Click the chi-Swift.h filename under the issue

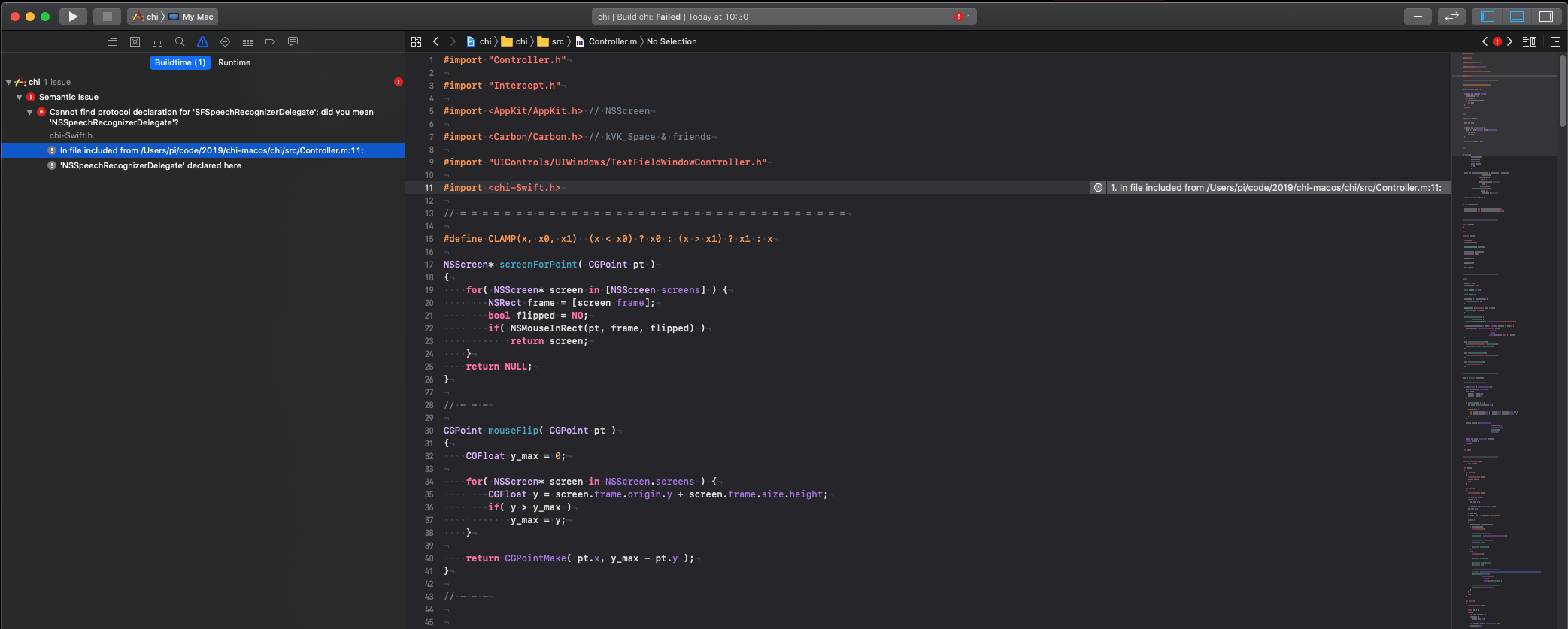(71, 135)
